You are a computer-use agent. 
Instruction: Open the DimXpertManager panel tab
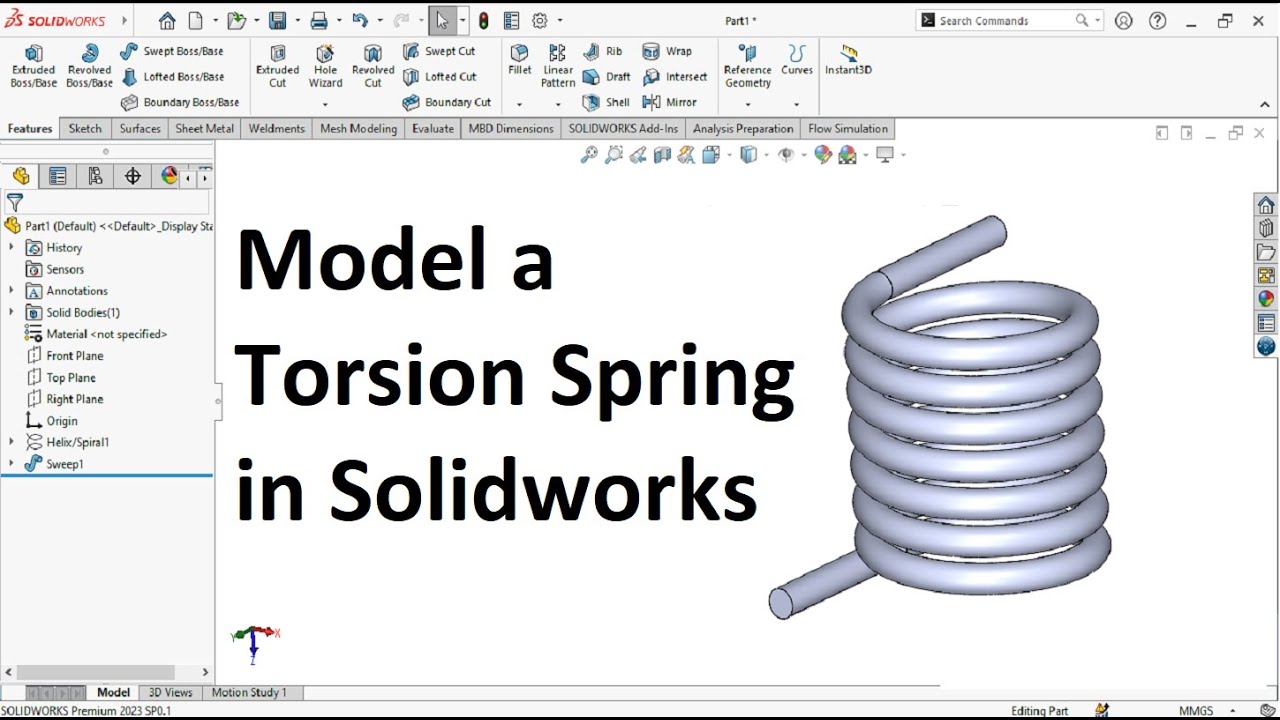pos(132,176)
